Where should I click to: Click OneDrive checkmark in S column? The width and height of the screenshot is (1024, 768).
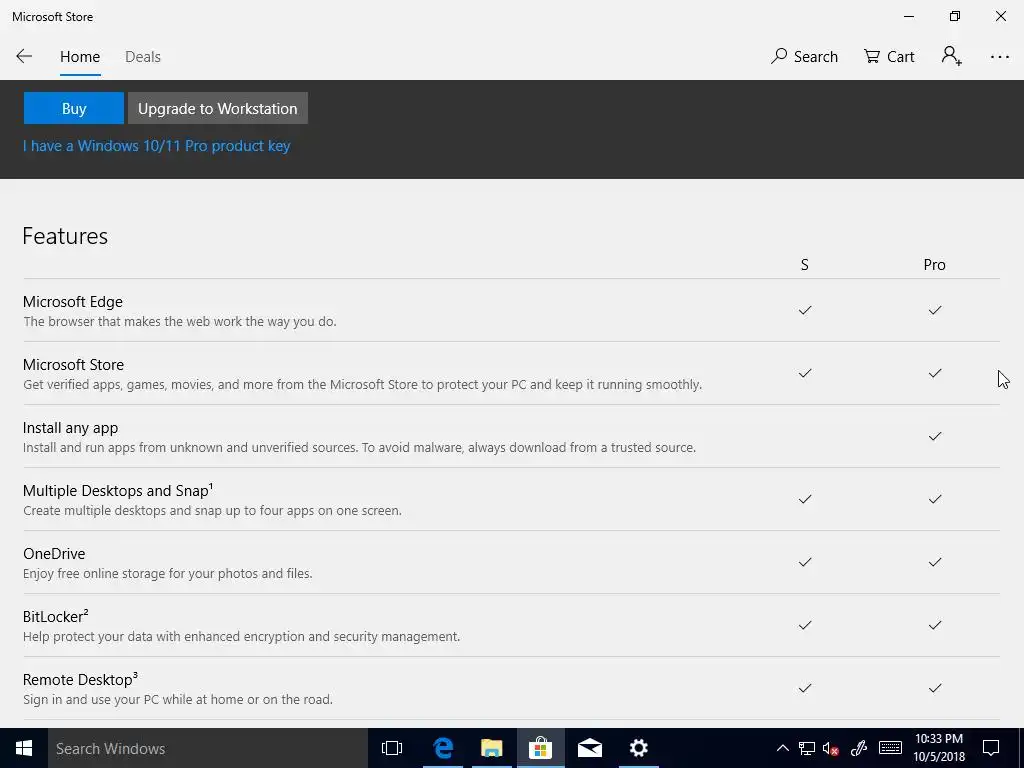tap(805, 562)
